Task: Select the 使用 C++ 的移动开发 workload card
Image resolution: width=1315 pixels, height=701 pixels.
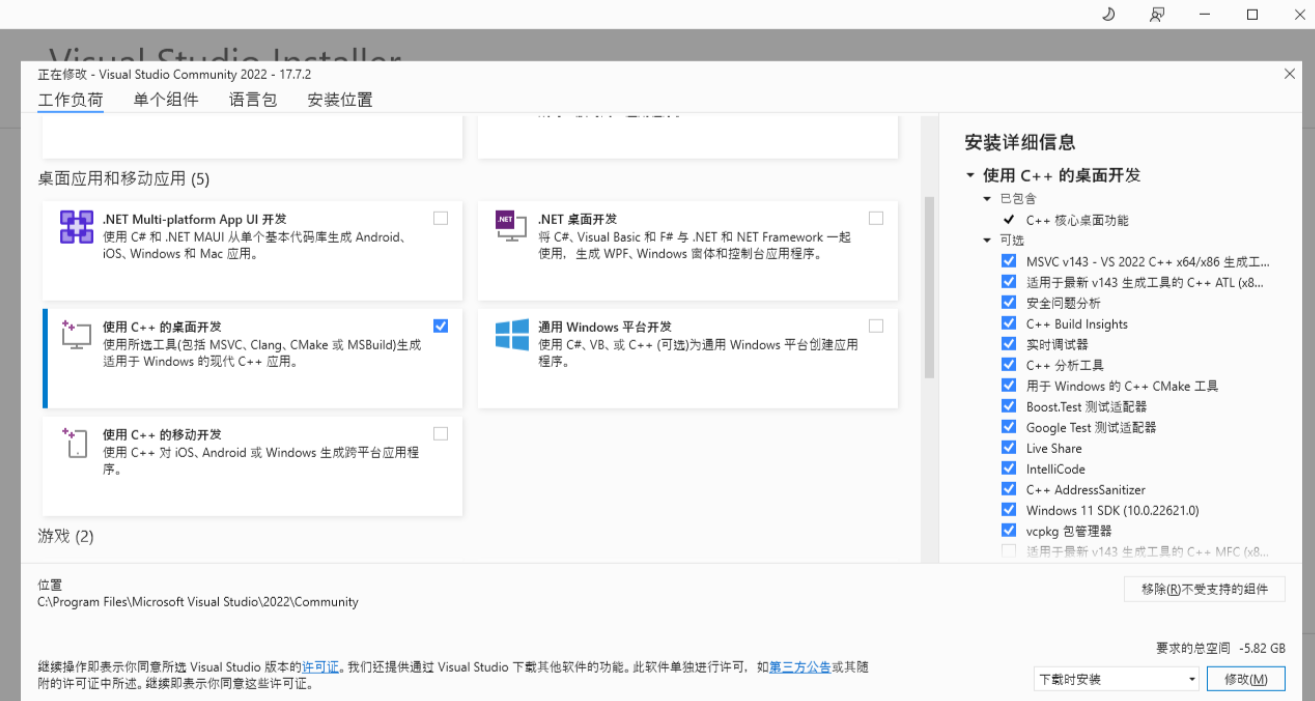Action: (253, 466)
